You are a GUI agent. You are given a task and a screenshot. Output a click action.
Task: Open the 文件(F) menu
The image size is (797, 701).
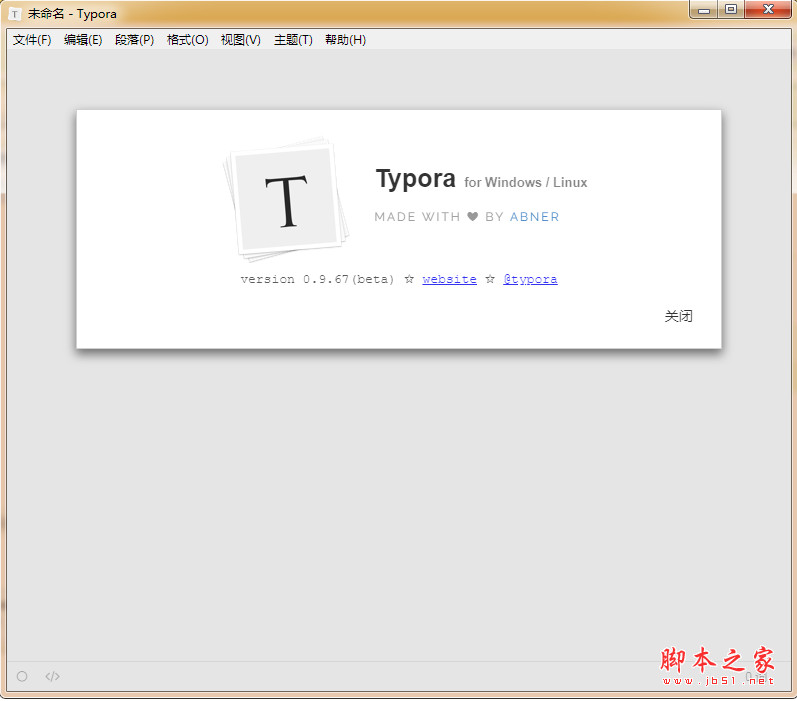pos(32,40)
